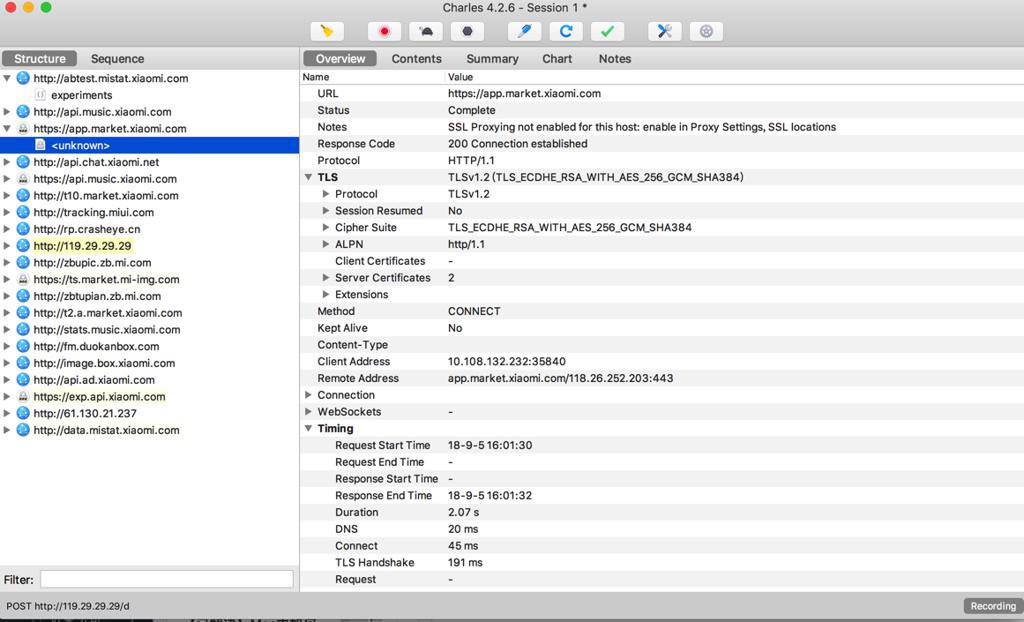This screenshot has height=622, width=1024.
Task: Open the Notes tab
Action: tap(615, 59)
